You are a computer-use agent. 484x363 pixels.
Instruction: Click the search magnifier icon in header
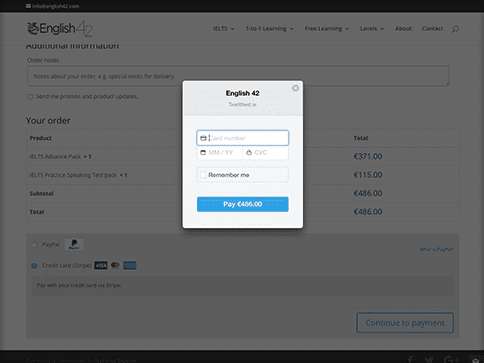click(455, 29)
